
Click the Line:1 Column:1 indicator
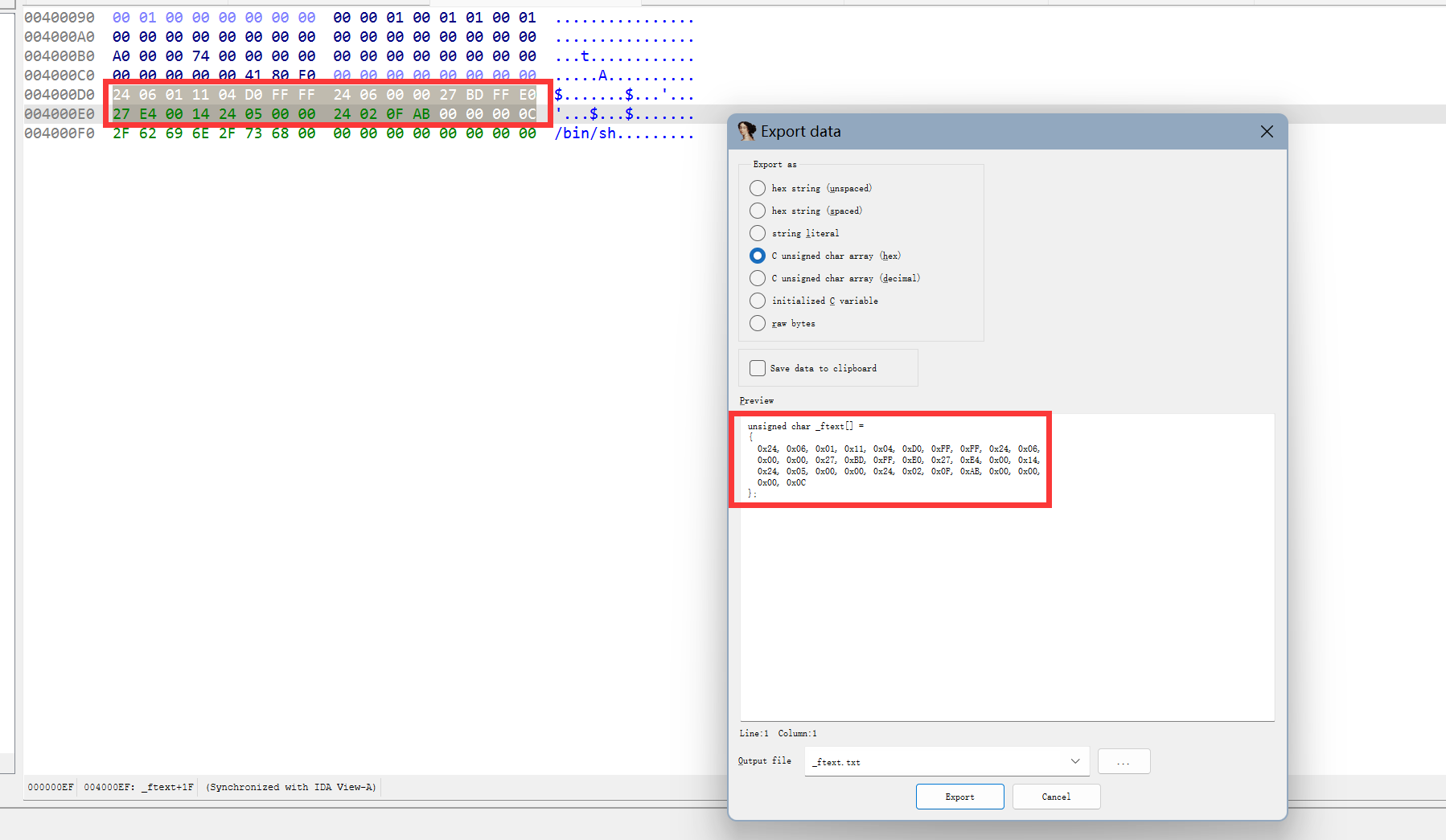(x=778, y=733)
